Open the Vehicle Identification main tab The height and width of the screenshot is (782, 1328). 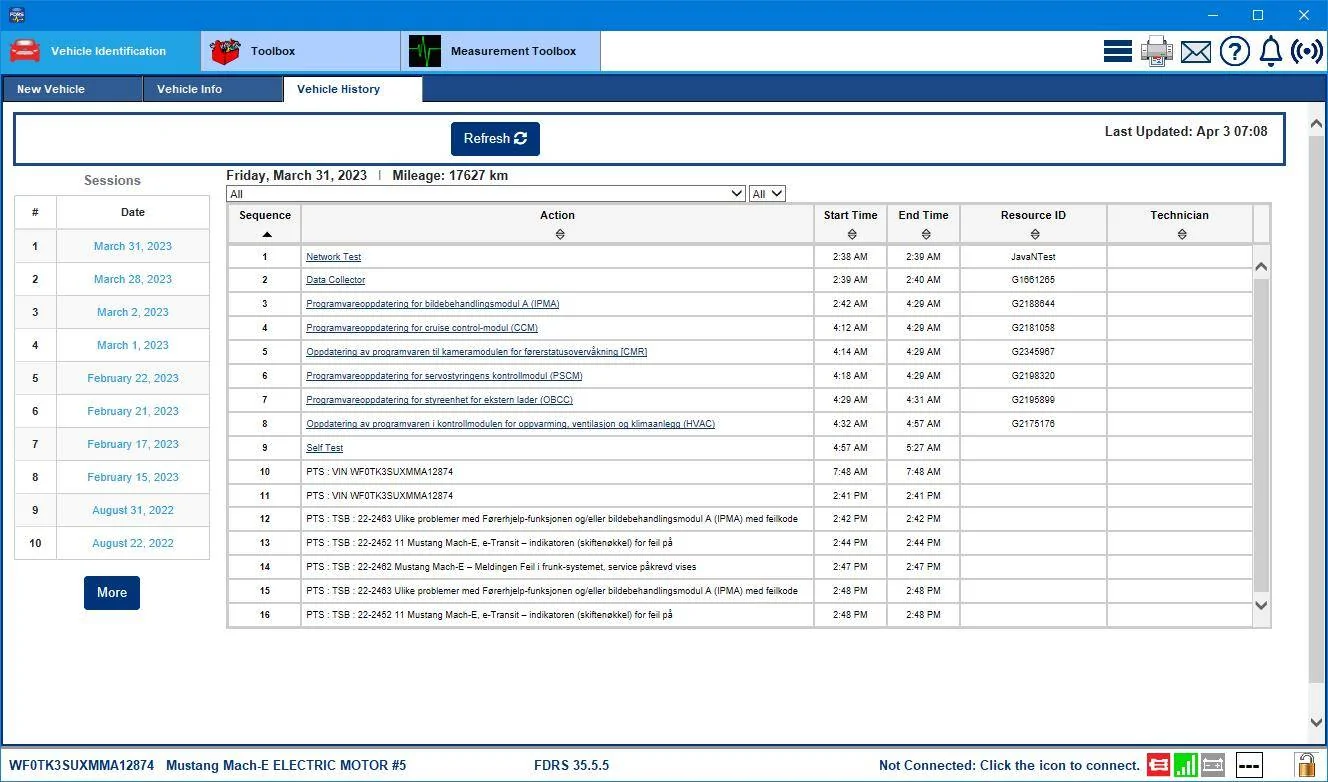[x=100, y=51]
